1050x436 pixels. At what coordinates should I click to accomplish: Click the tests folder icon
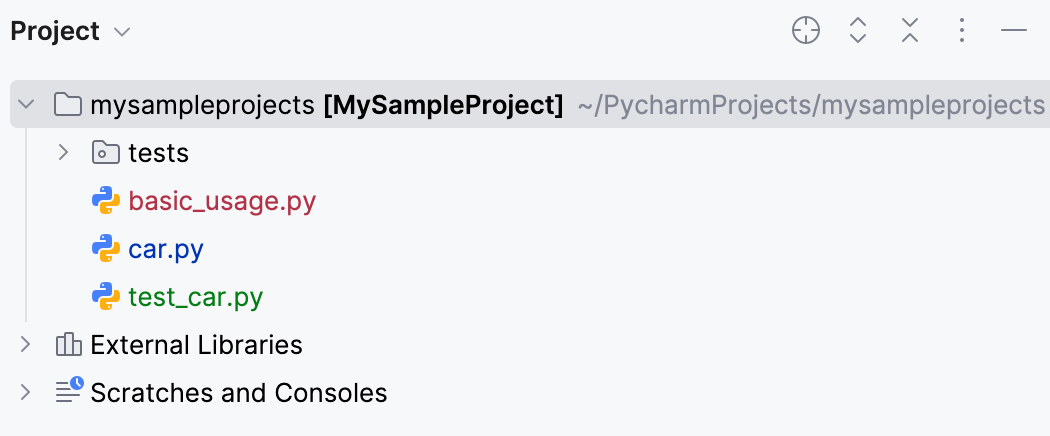pyautogui.click(x=105, y=153)
